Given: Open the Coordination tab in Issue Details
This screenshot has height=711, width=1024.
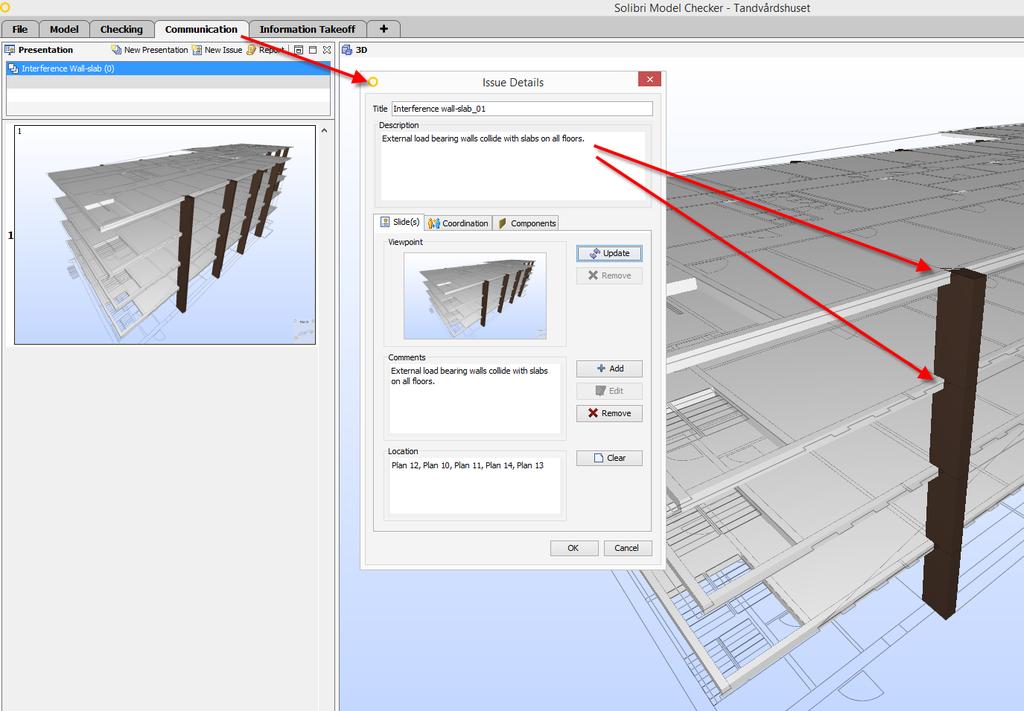Looking at the screenshot, I should (458, 223).
